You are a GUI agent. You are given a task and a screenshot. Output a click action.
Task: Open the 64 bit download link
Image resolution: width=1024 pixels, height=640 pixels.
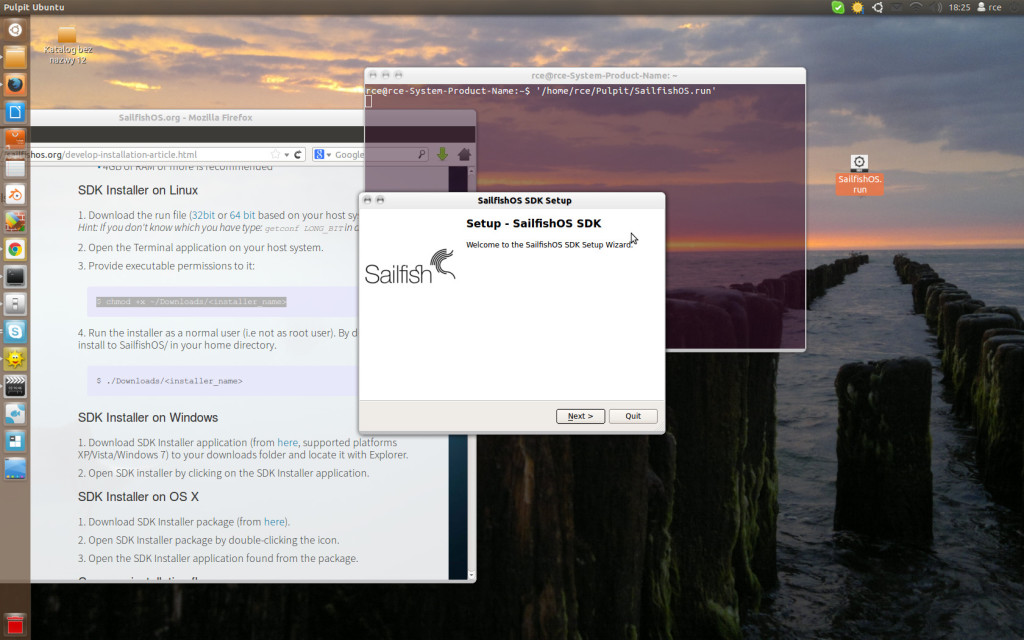(242, 215)
